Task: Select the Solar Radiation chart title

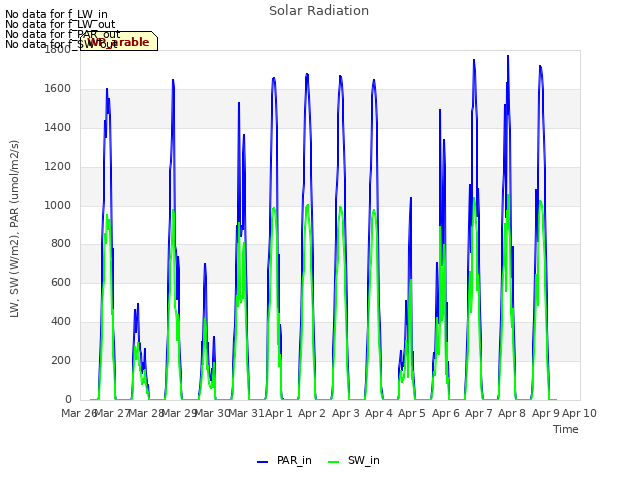Action: pos(319,11)
